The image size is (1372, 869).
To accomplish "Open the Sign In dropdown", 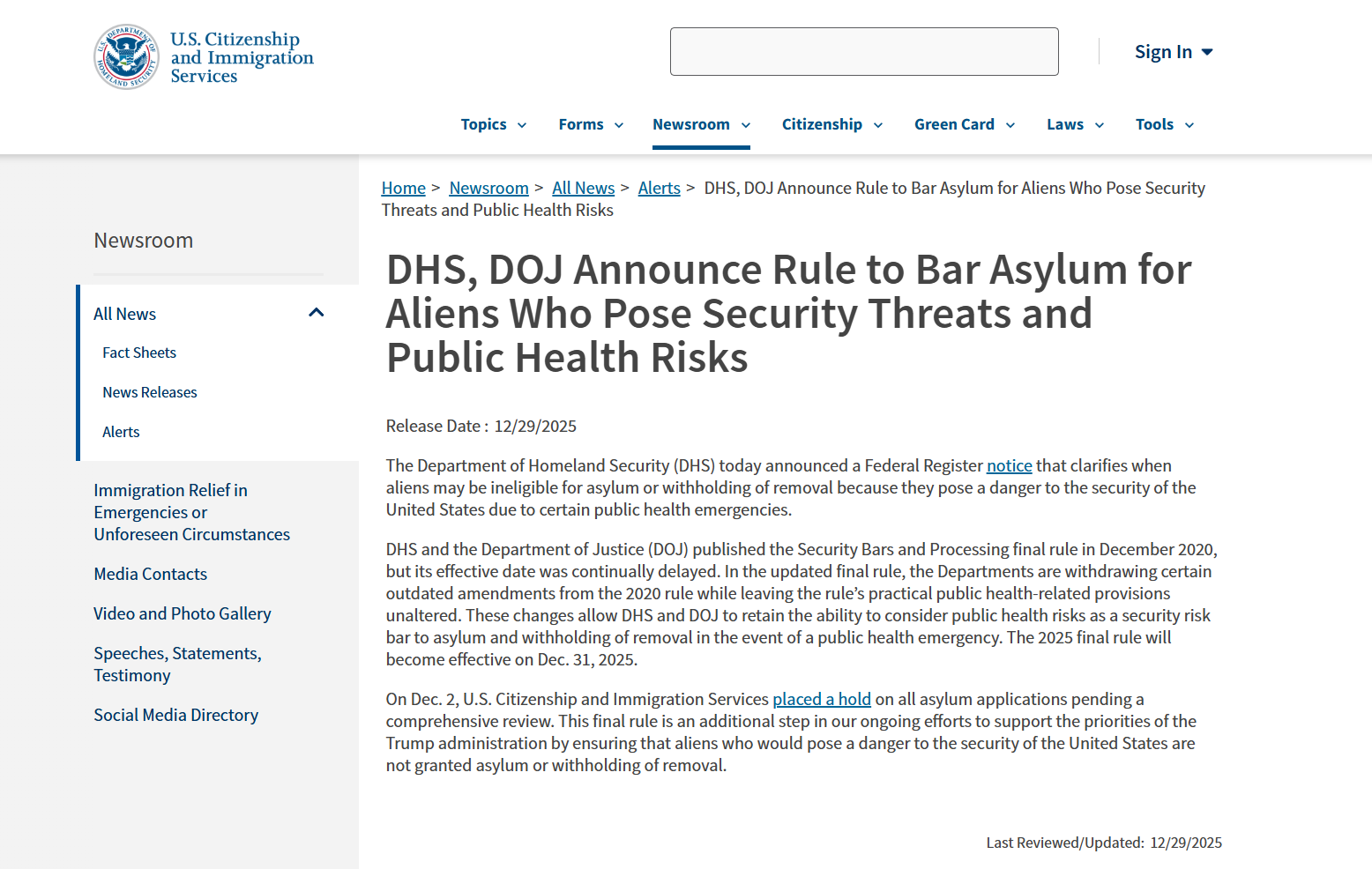I will point(1173,52).
